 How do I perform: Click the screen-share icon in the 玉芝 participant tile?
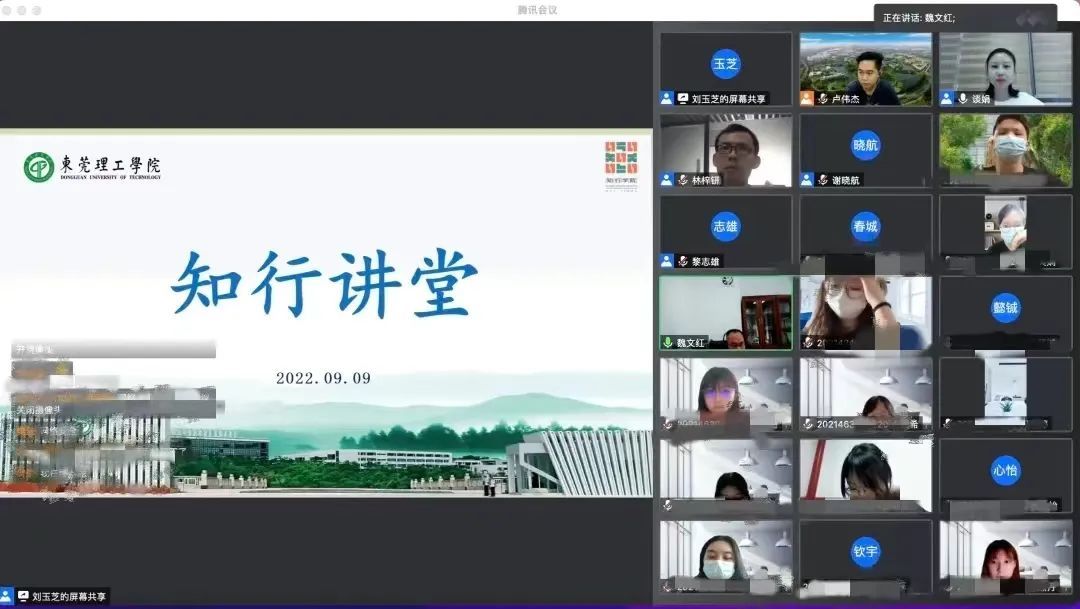[683, 99]
